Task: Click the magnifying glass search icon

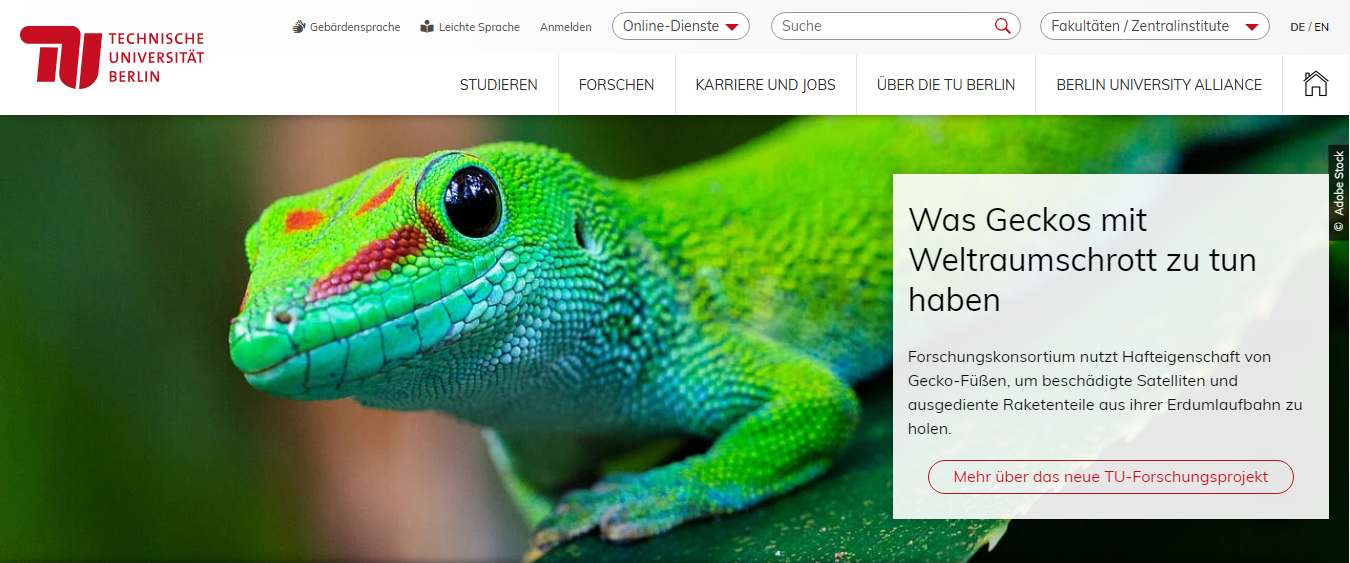Action: [x=1002, y=26]
